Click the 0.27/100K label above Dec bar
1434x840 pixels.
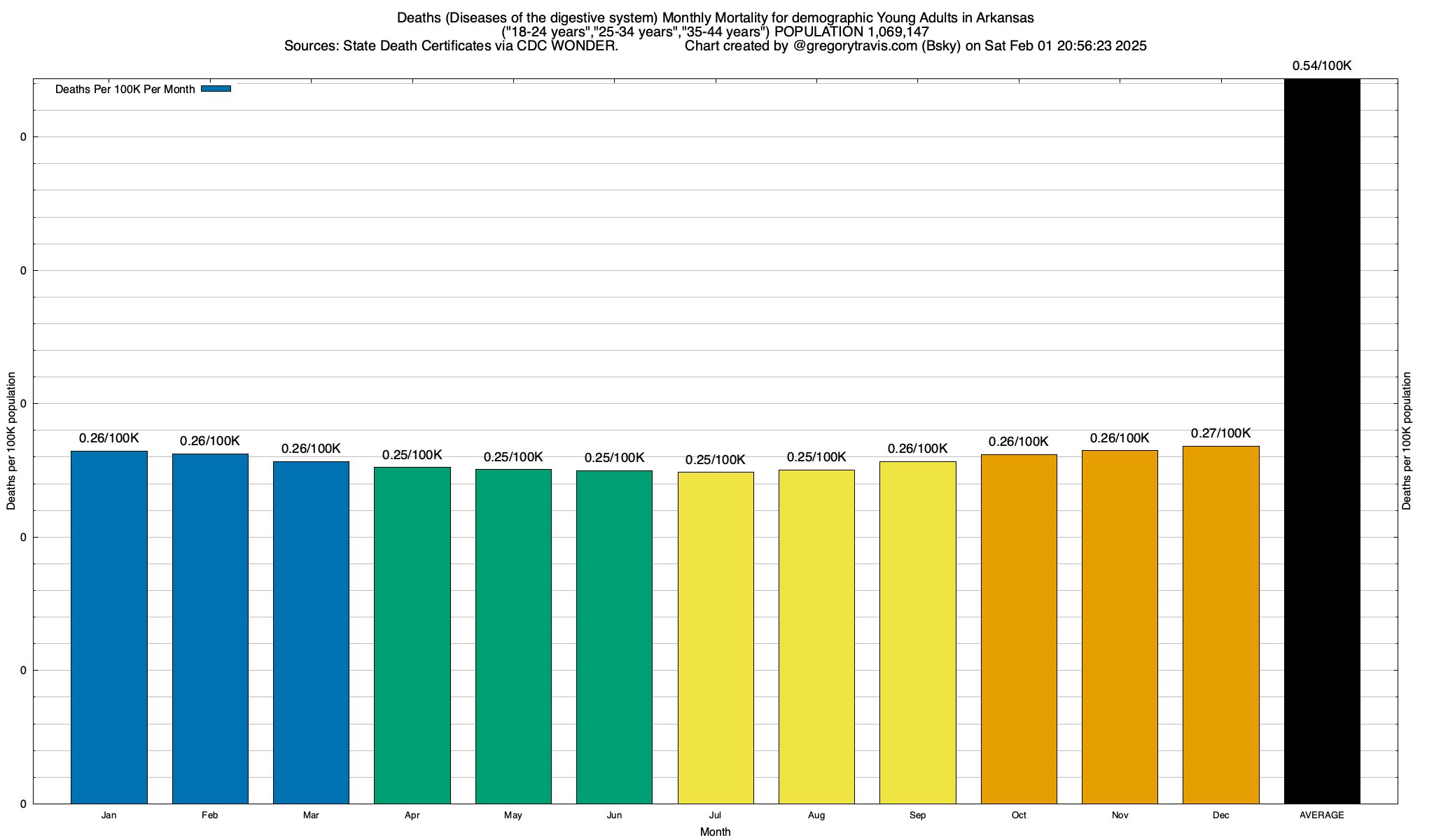[1220, 433]
